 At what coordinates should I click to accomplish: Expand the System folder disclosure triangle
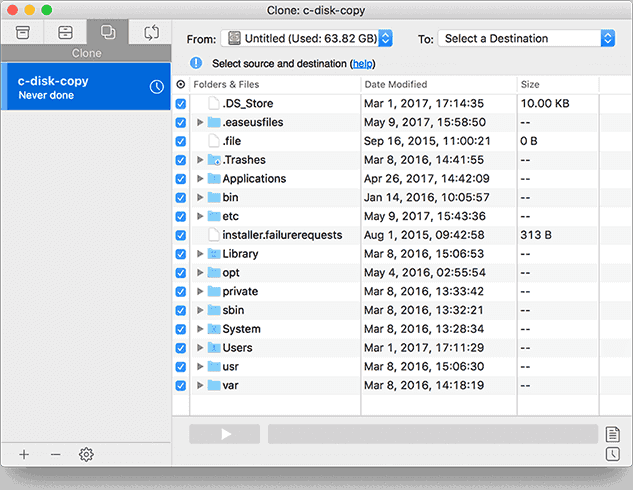point(200,329)
